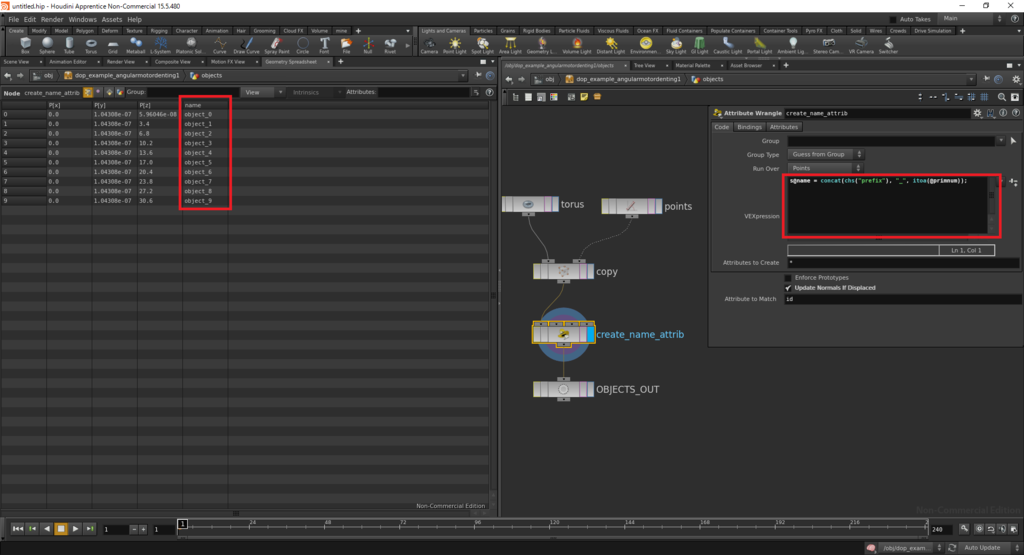
Task: Add a Point Light from shelf
Action: pos(455,45)
